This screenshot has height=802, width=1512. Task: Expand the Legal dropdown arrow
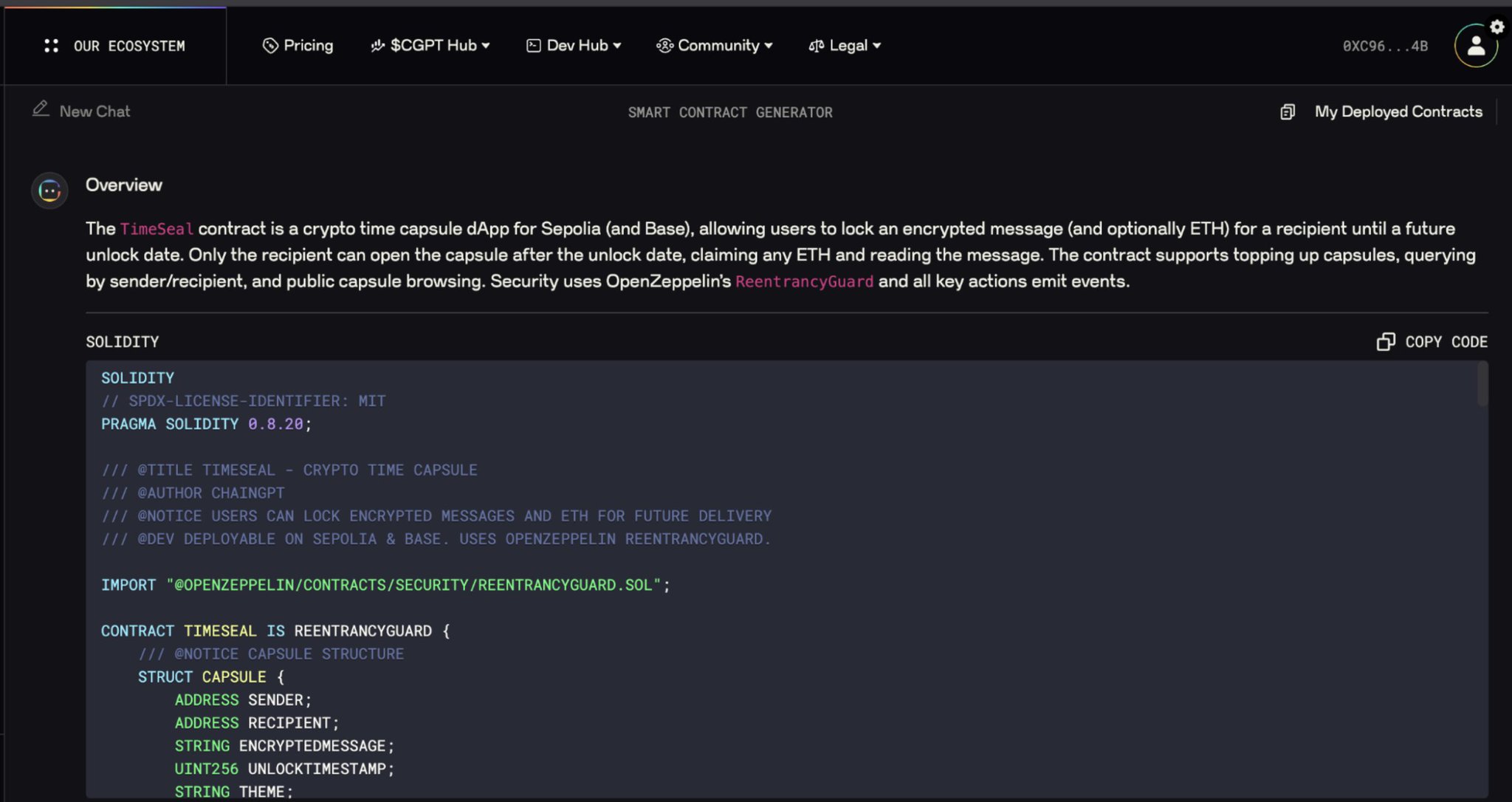(x=877, y=46)
